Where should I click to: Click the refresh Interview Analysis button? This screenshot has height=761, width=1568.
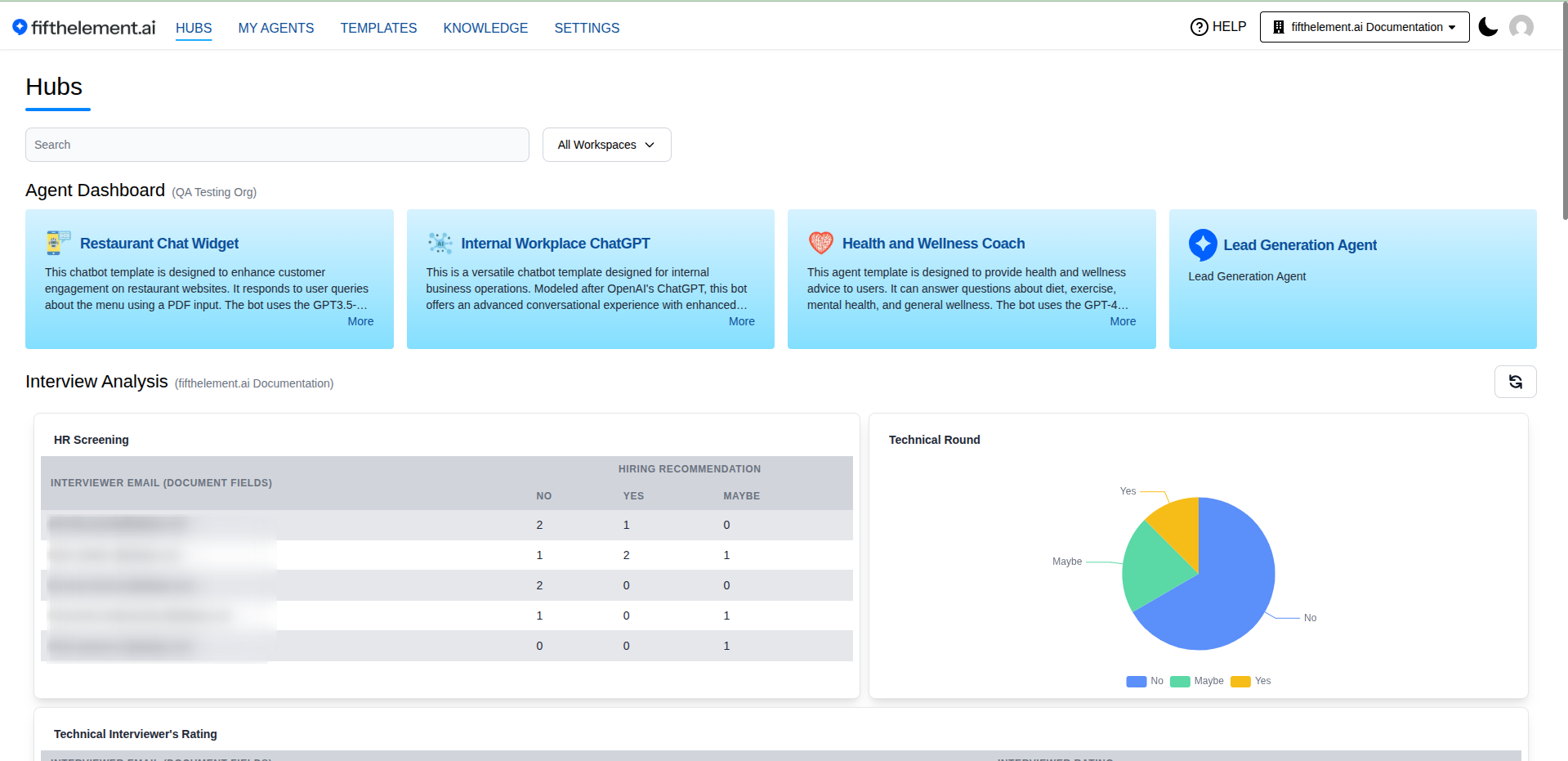point(1515,382)
